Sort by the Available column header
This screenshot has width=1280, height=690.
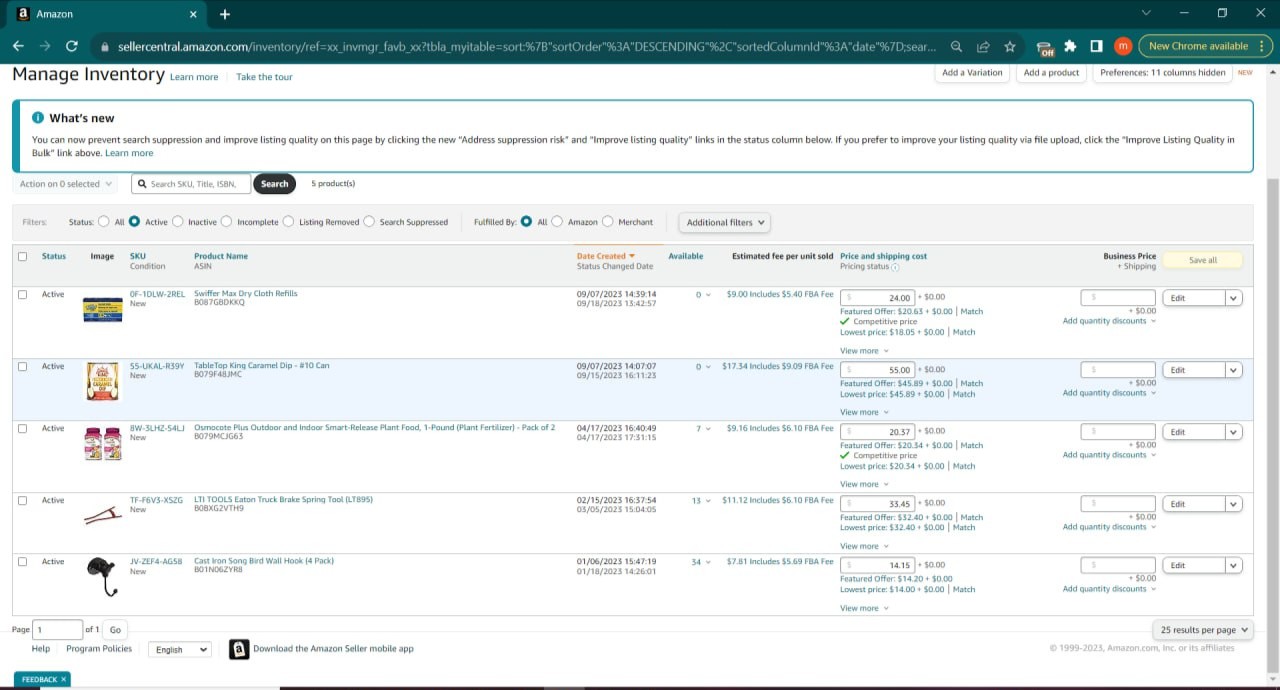686,256
